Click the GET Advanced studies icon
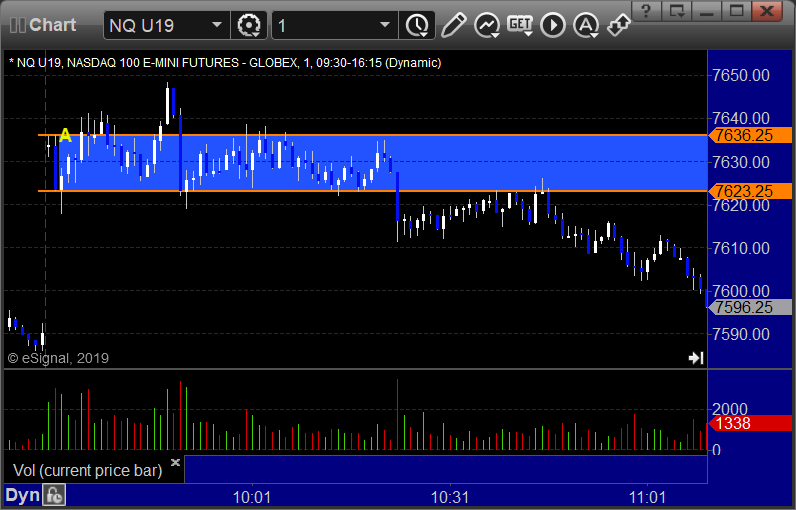Screen dimensions: 796x510 tap(520, 25)
